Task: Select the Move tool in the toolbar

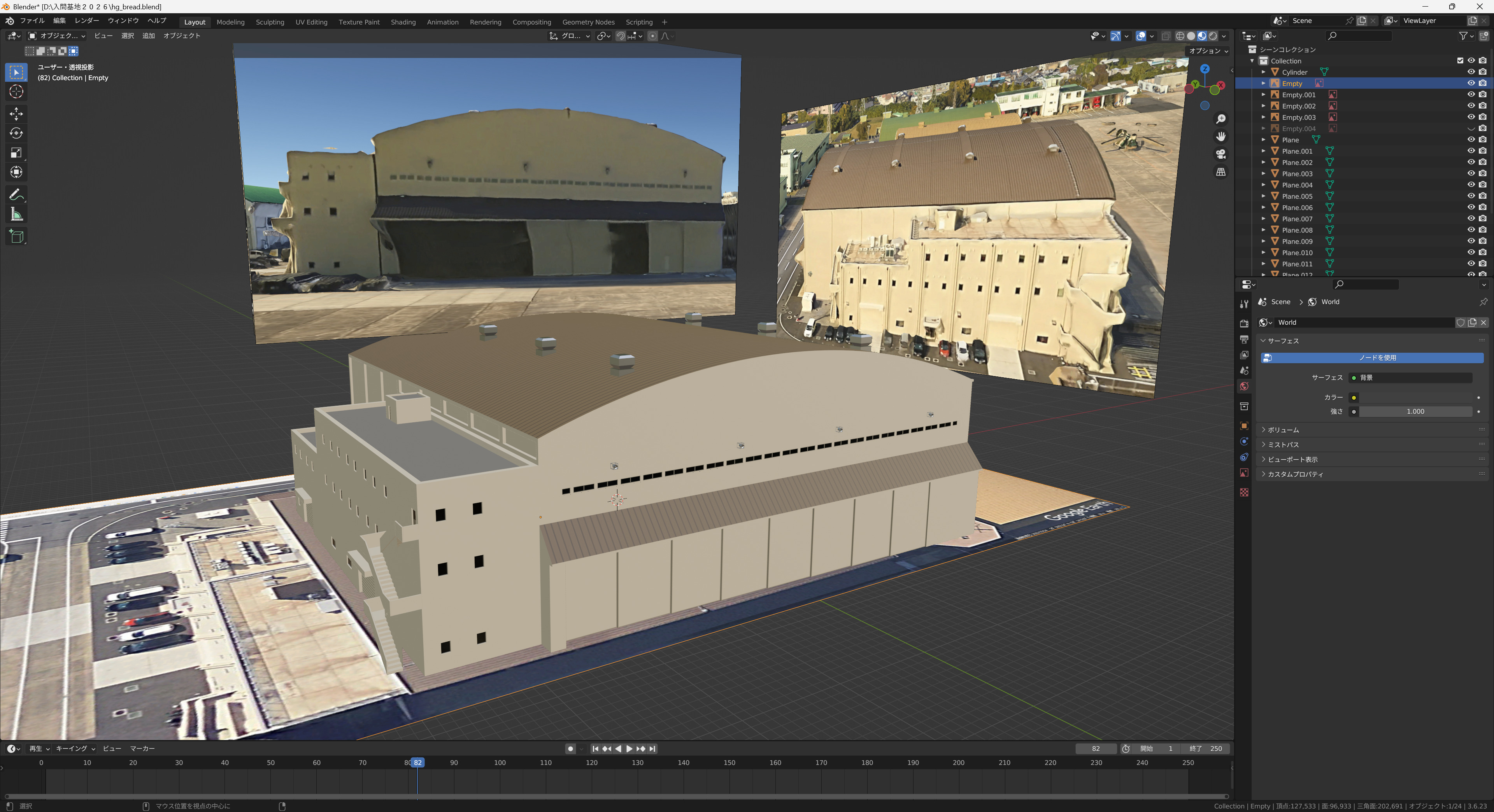Action: click(16, 113)
